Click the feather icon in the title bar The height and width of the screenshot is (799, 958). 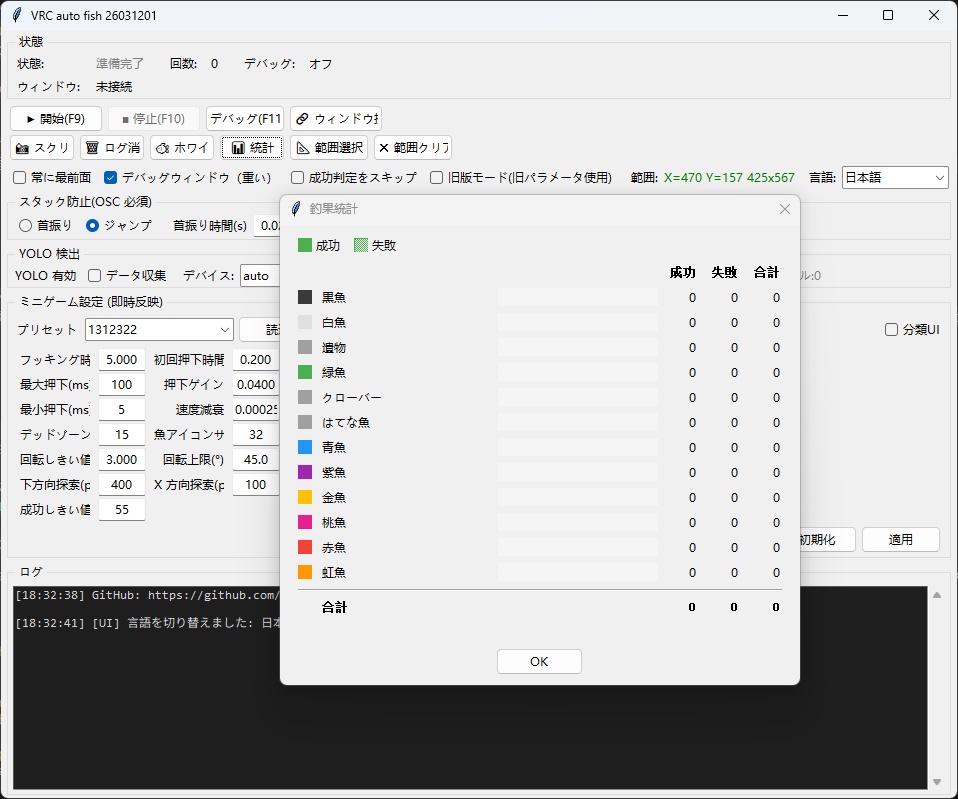(17, 15)
